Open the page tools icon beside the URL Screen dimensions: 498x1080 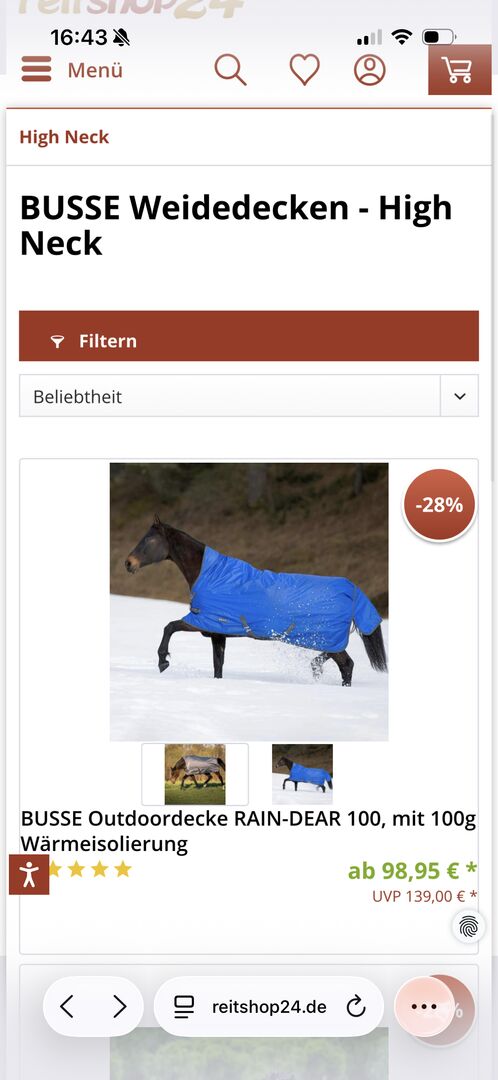tap(184, 1007)
